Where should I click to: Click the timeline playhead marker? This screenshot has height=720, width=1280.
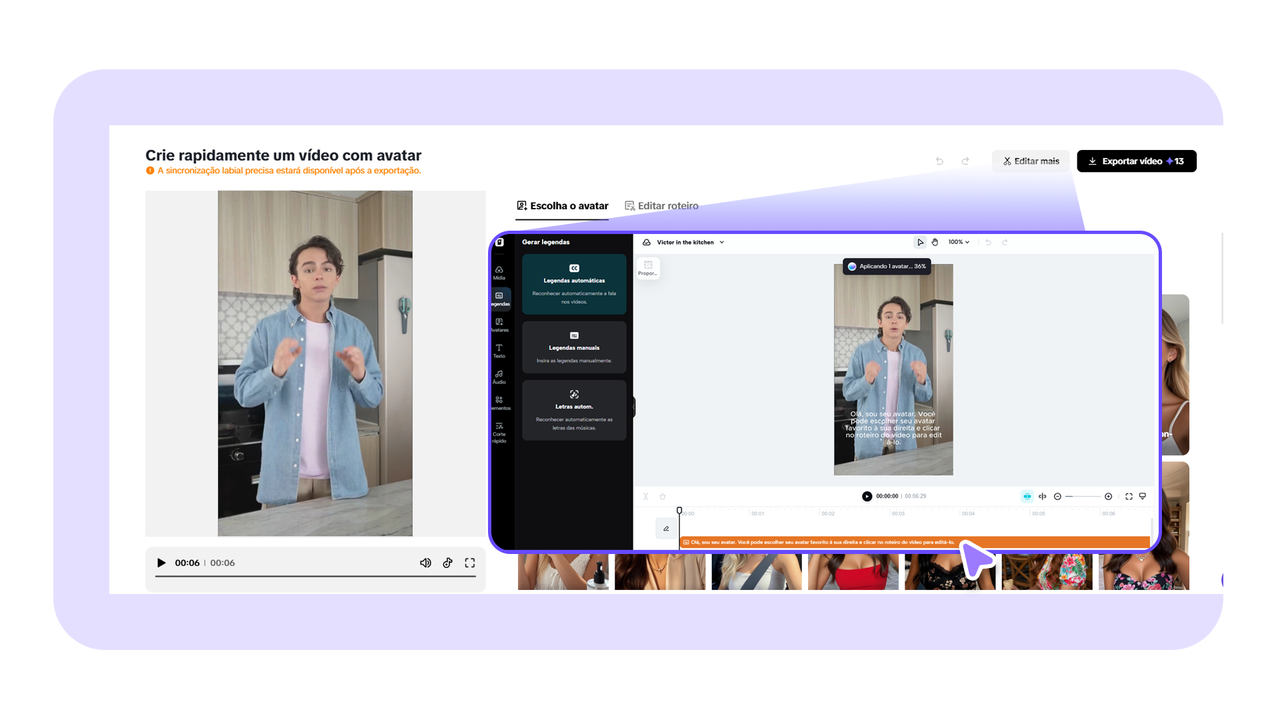pos(679,511)
